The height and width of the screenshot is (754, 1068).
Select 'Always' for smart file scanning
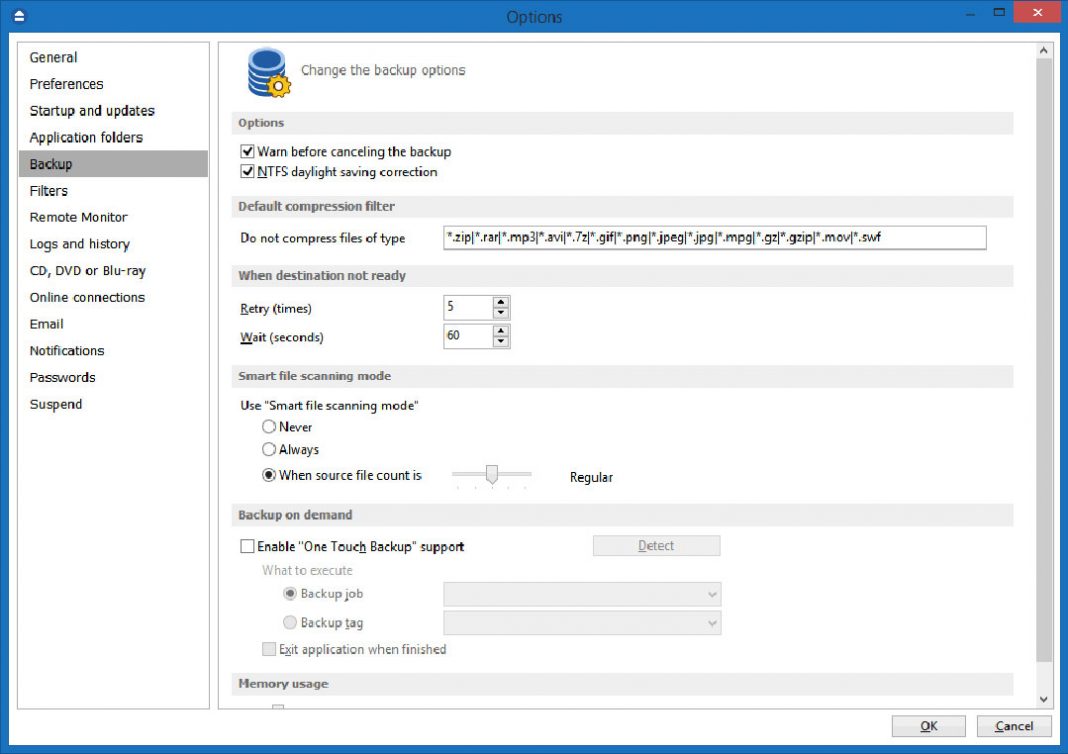pos(268,449)
